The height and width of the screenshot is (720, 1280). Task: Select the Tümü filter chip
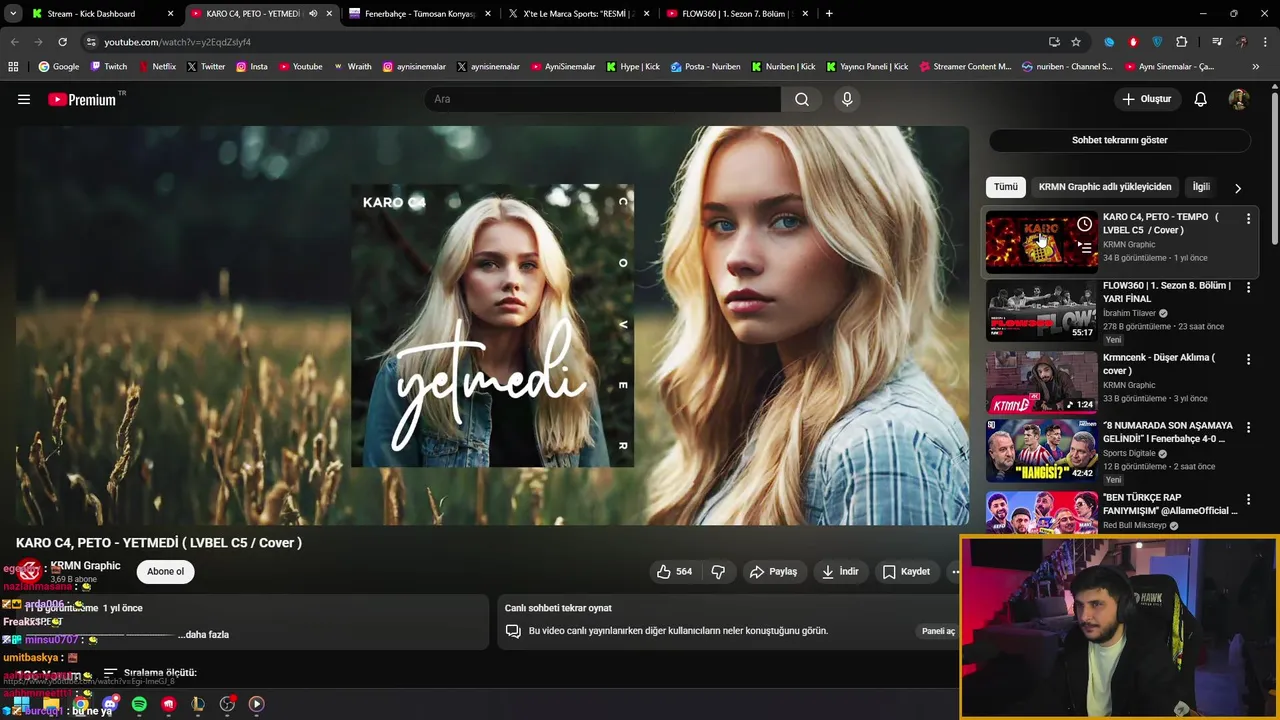[1005, 187]
